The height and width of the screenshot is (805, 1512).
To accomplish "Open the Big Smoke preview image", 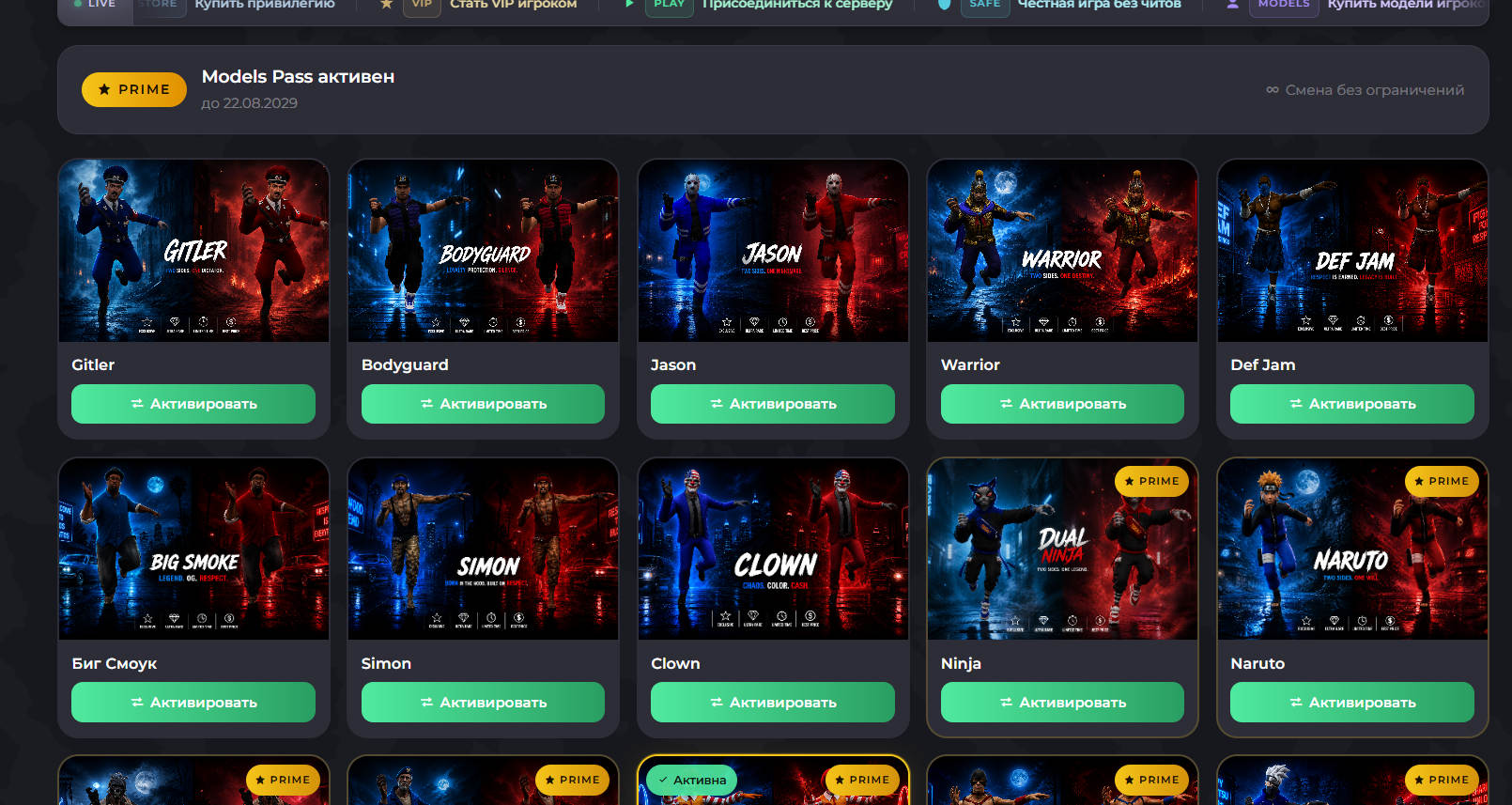I will 193,550.
